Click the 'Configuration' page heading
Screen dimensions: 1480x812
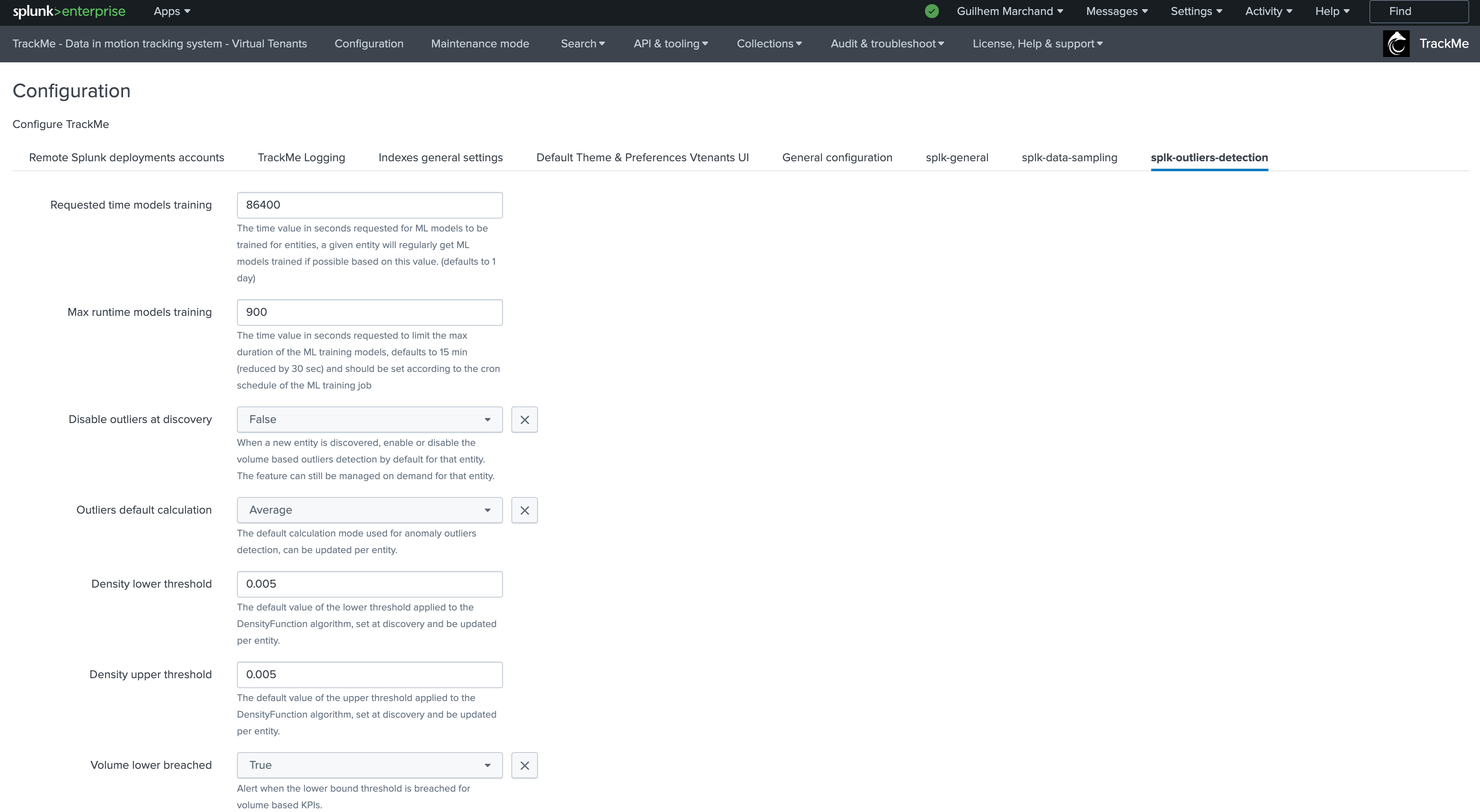pyautogui.click(x=71, y=91)
